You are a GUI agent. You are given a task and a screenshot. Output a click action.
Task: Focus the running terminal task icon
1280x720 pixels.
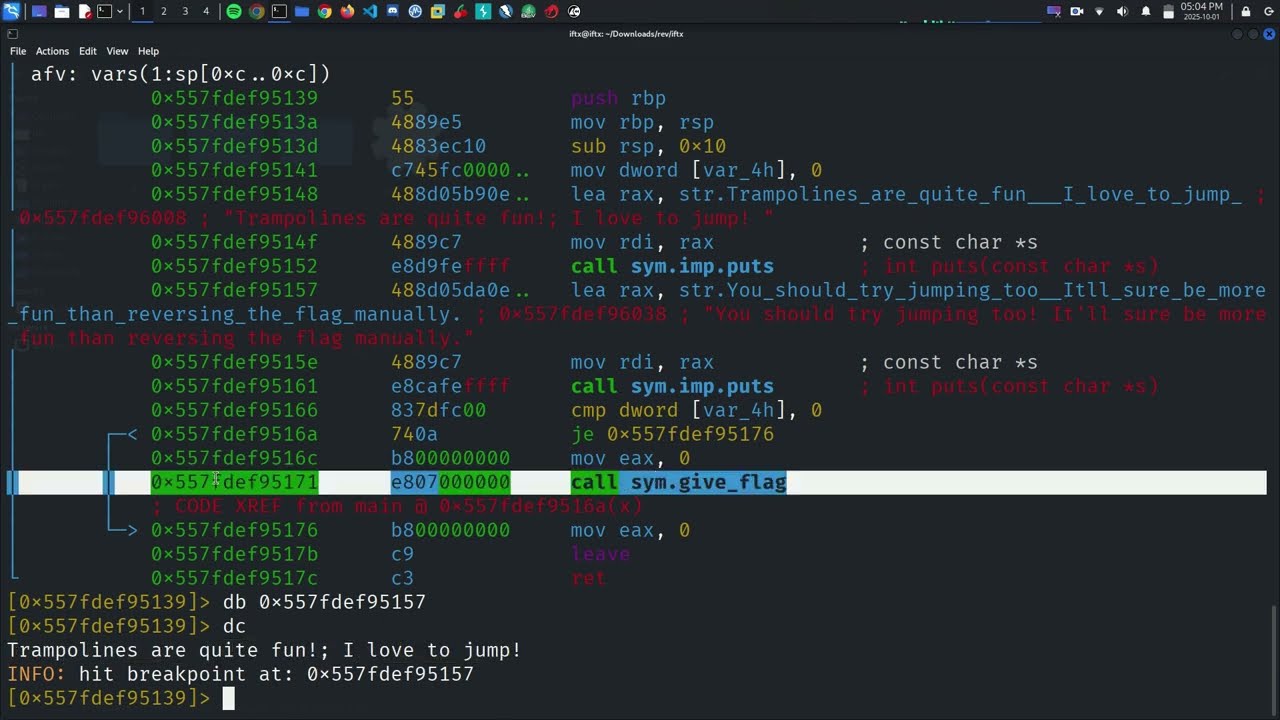pyautogui.click(x=279, y=12)
